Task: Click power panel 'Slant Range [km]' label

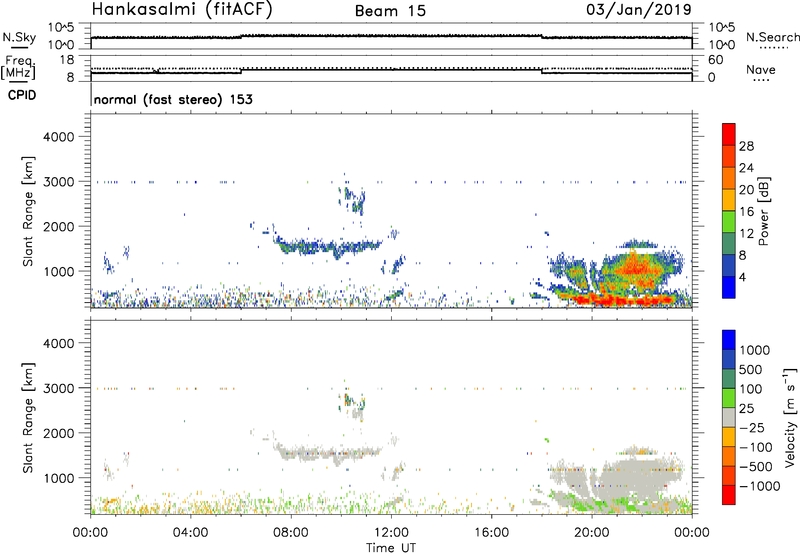Action: 28,212
